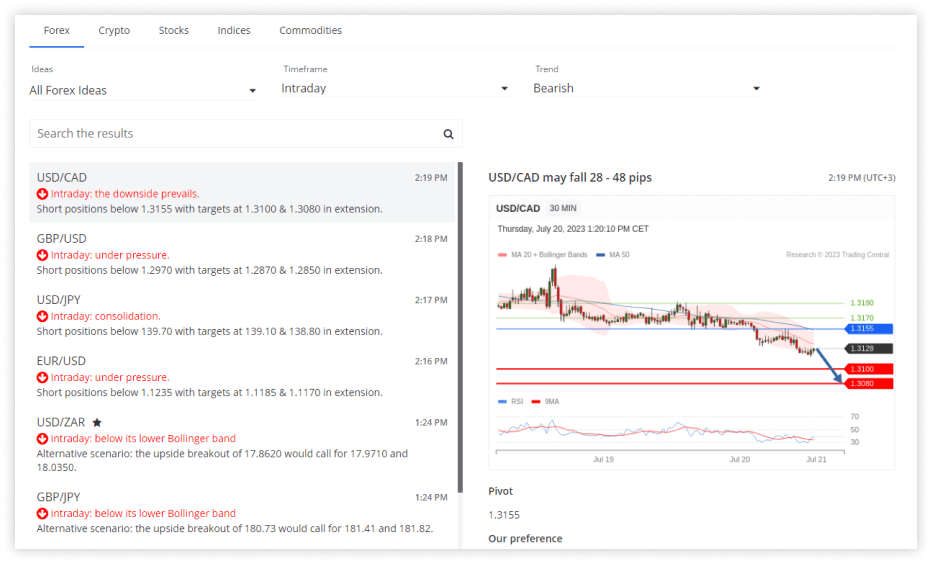
Task: Click the results list vertical scrollbar
Action: pyautogui.click(x=460, y=320)
